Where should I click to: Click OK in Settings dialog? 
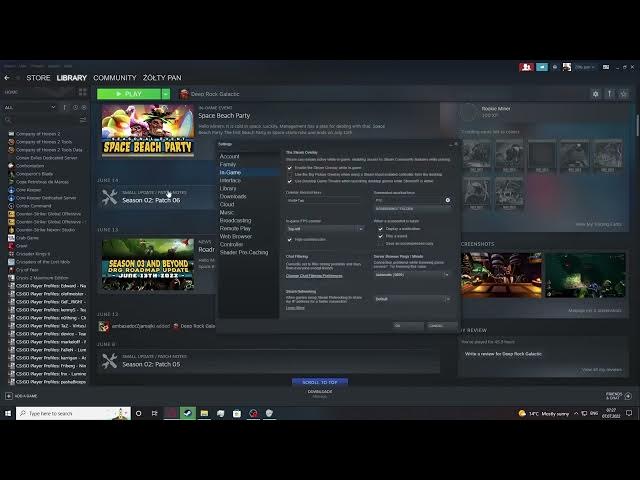coord(408,326)
